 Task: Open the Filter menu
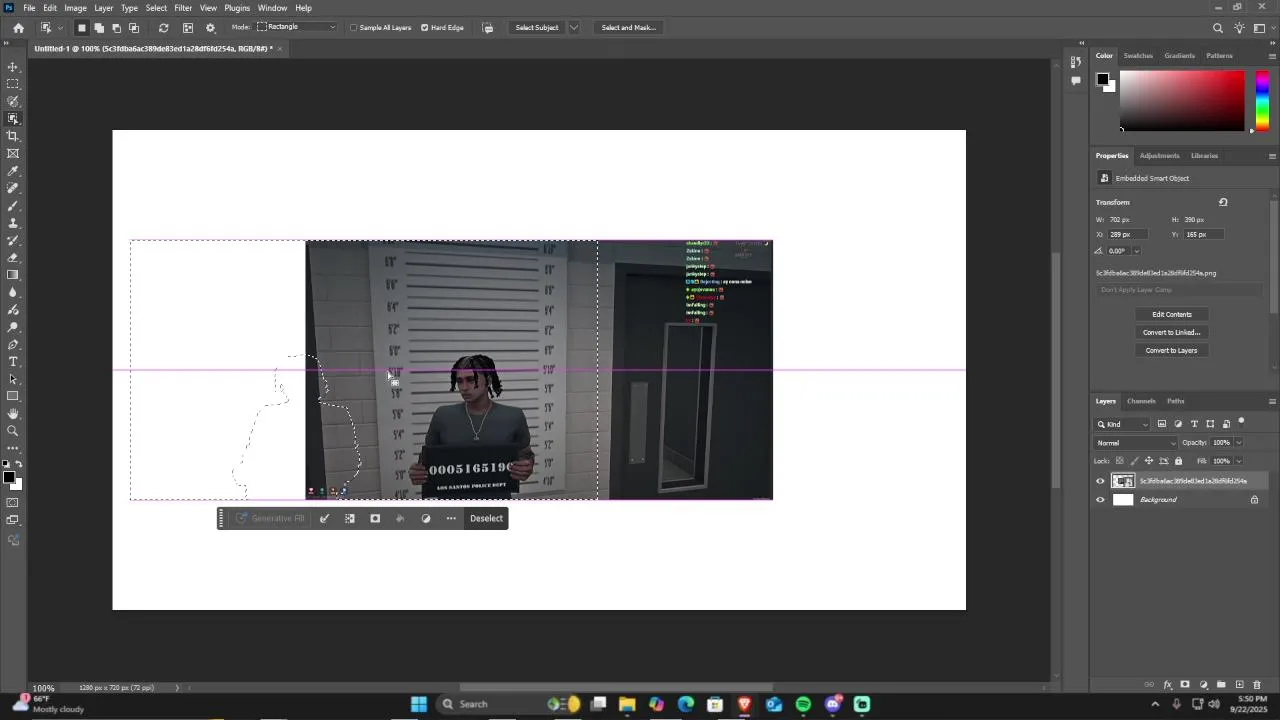[183, 8]
